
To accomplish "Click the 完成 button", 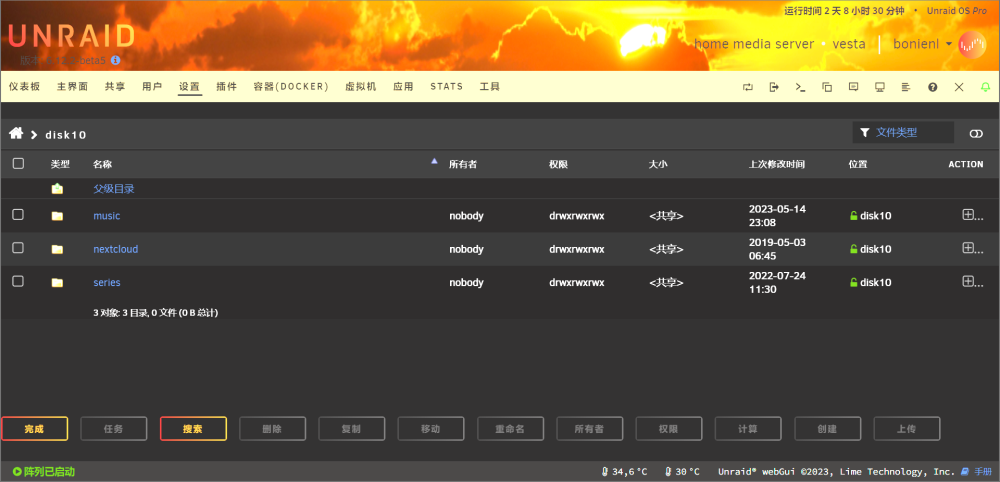I will click(x=34, y=429).
